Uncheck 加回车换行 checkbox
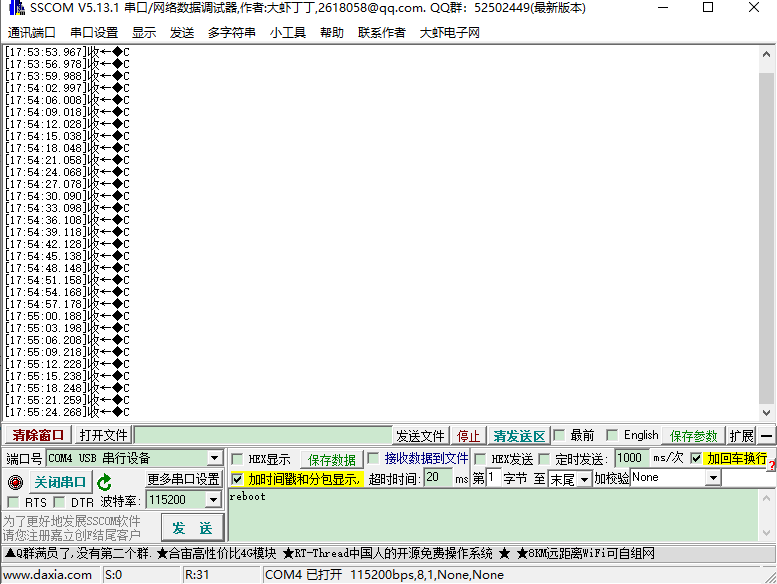The height and width of the screenshot is (584, 777). (x=696, y=458)
